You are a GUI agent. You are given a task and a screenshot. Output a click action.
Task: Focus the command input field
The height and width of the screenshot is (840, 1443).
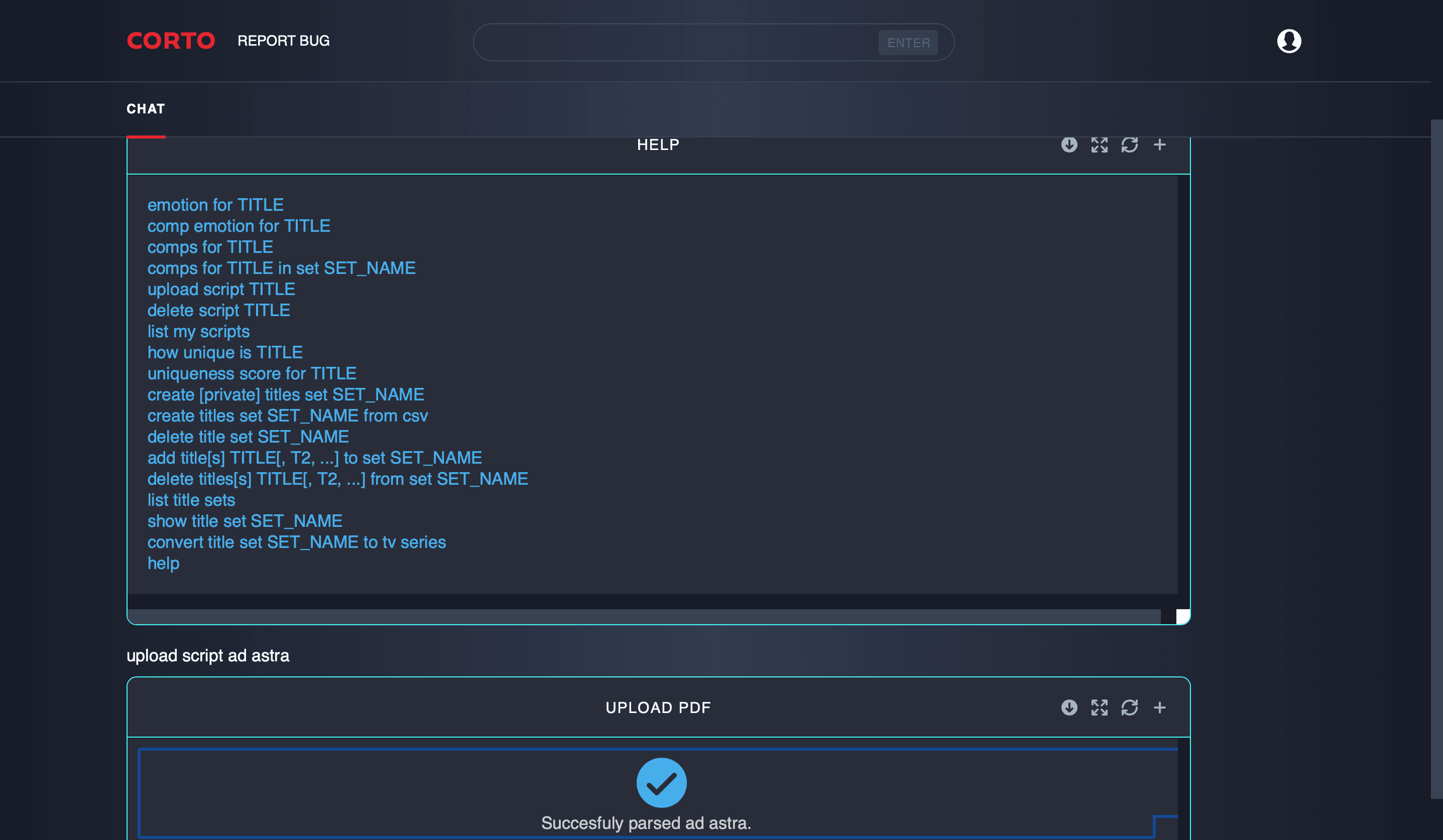676,42
